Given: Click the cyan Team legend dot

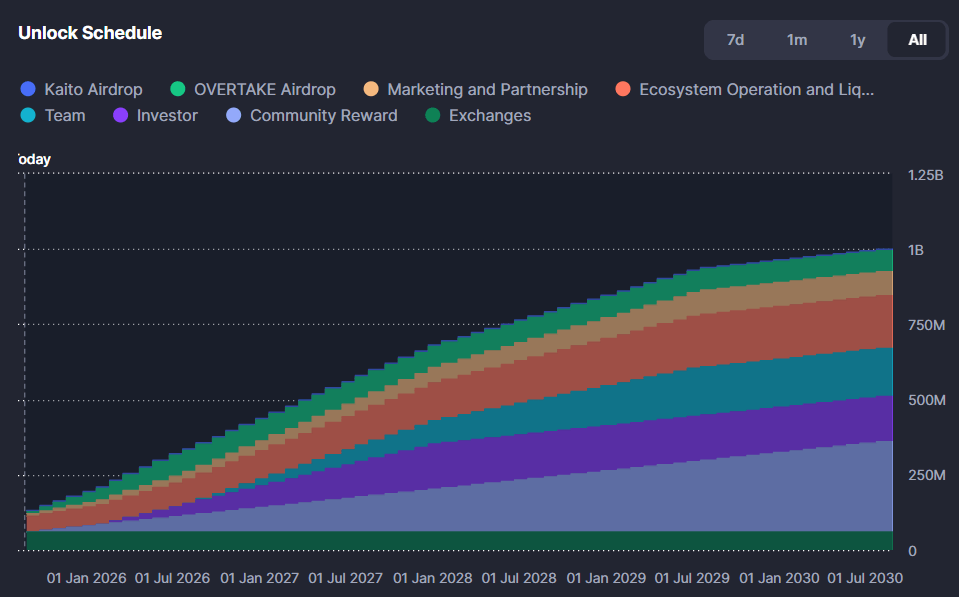Looking at the screenshot, I should pos(28,115).
